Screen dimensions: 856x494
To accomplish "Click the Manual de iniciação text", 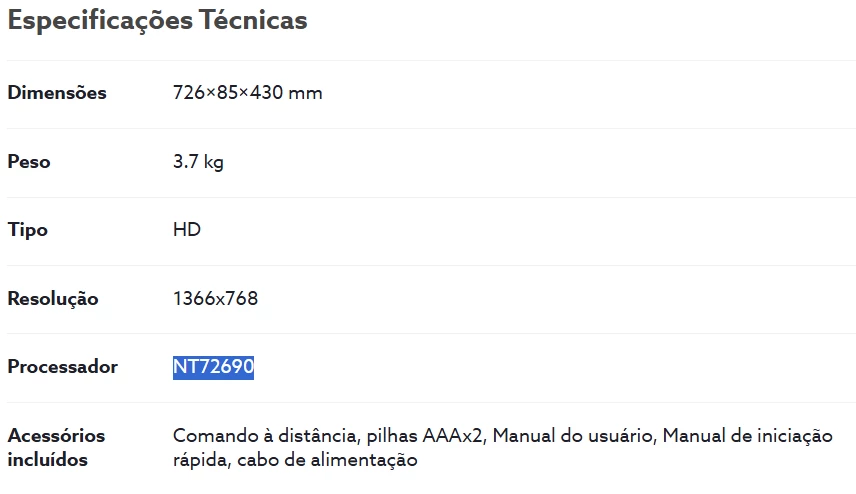I will coord(747,436).
